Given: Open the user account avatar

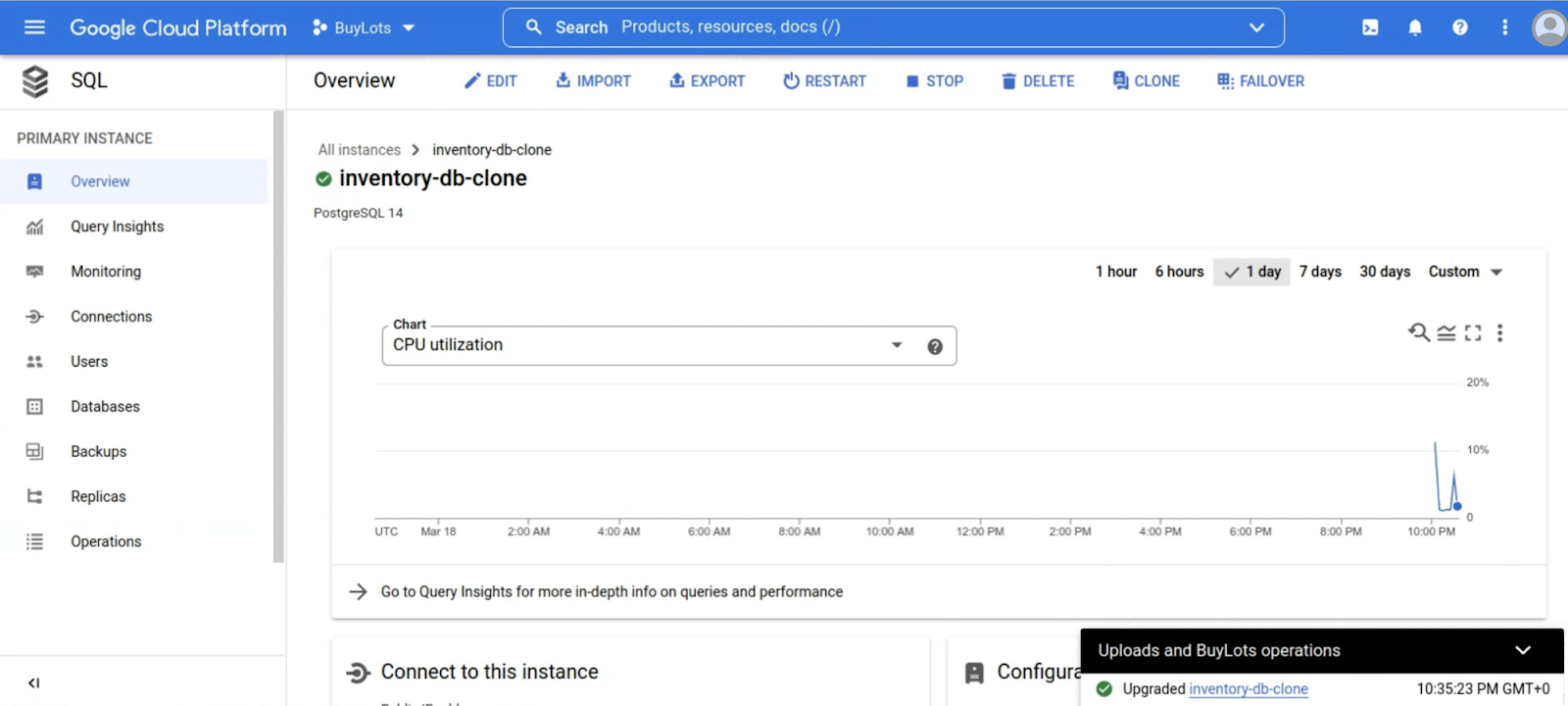Looking at the screenshot, I should (x=1549, y=27).
